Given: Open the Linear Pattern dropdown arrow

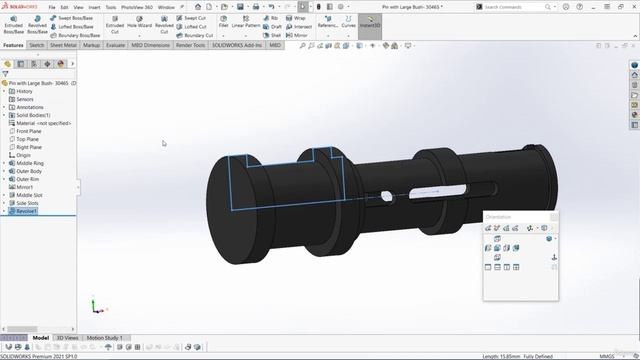Looking at the screenshot, I should pos(246,36).
